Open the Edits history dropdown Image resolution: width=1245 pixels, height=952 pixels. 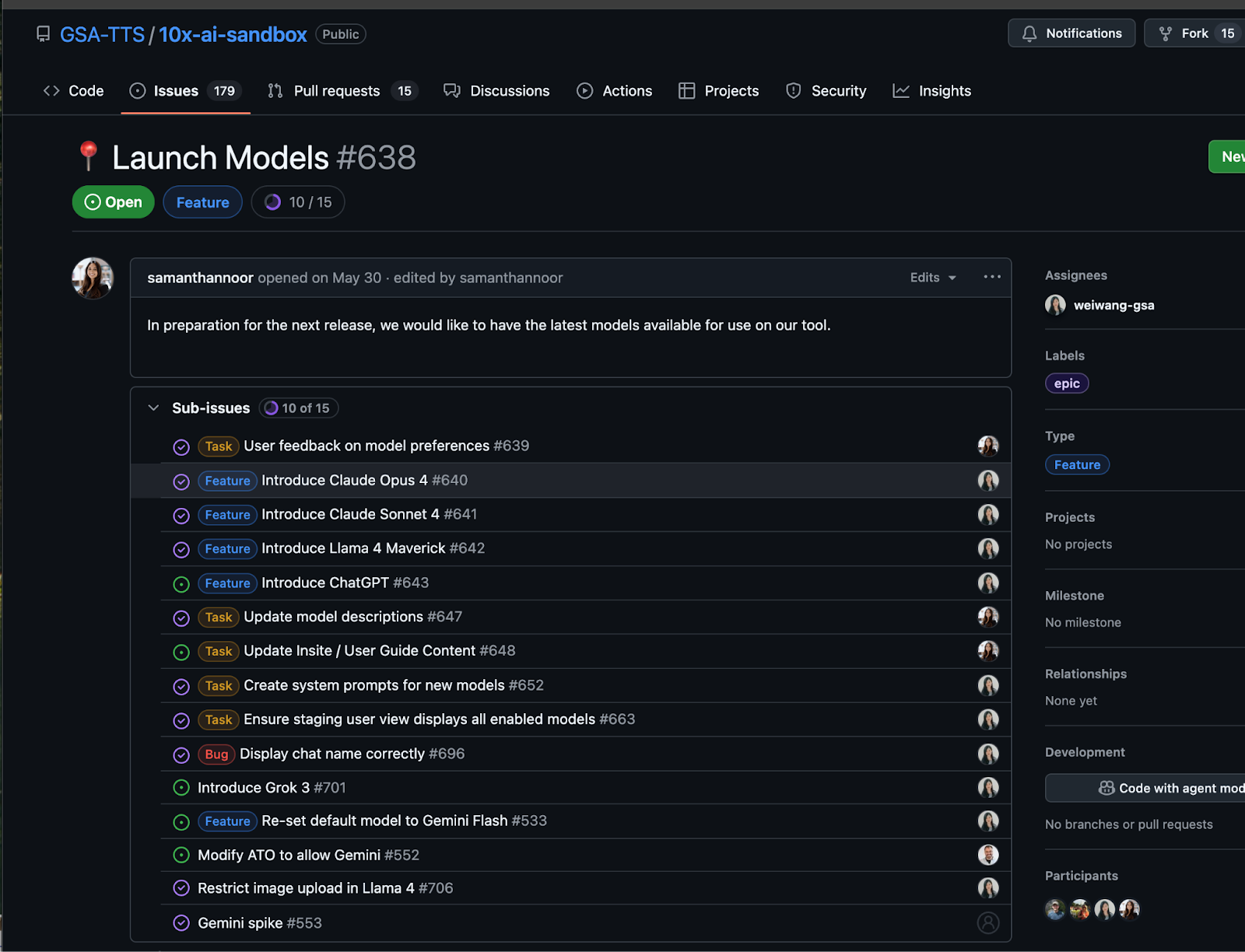933,278
